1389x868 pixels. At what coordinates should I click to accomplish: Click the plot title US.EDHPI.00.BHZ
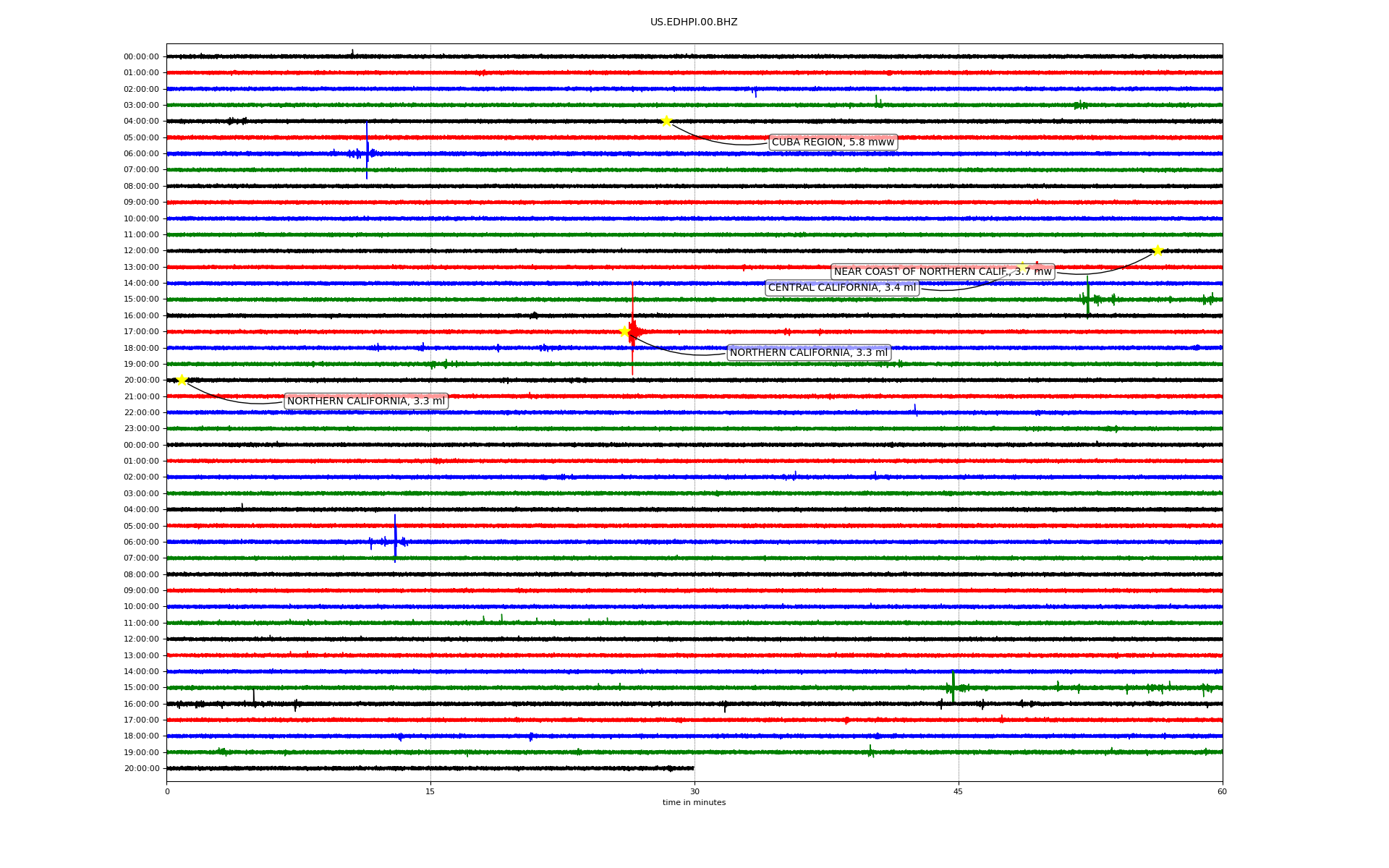693,22
